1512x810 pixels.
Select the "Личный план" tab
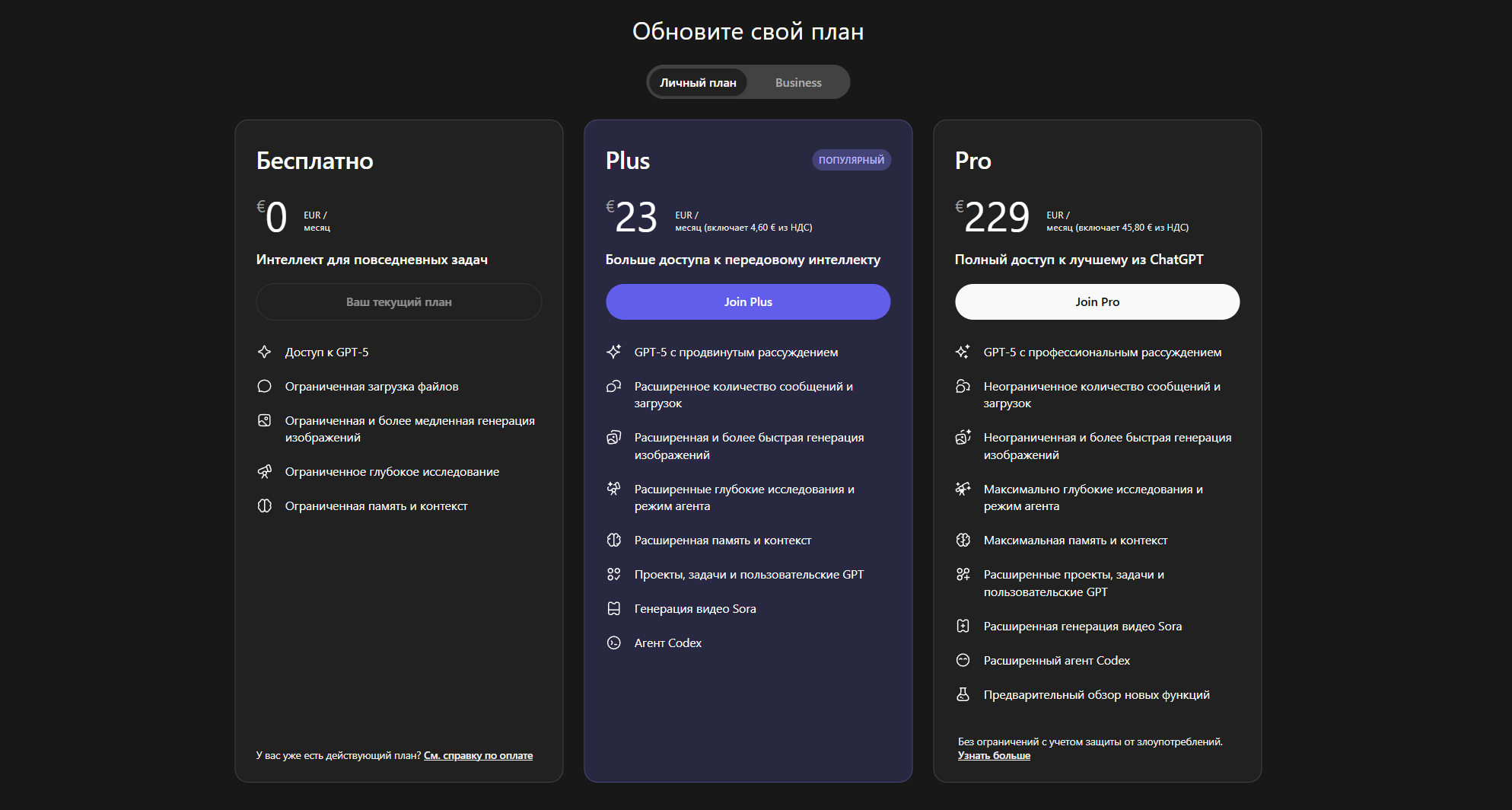click(698, 82)
